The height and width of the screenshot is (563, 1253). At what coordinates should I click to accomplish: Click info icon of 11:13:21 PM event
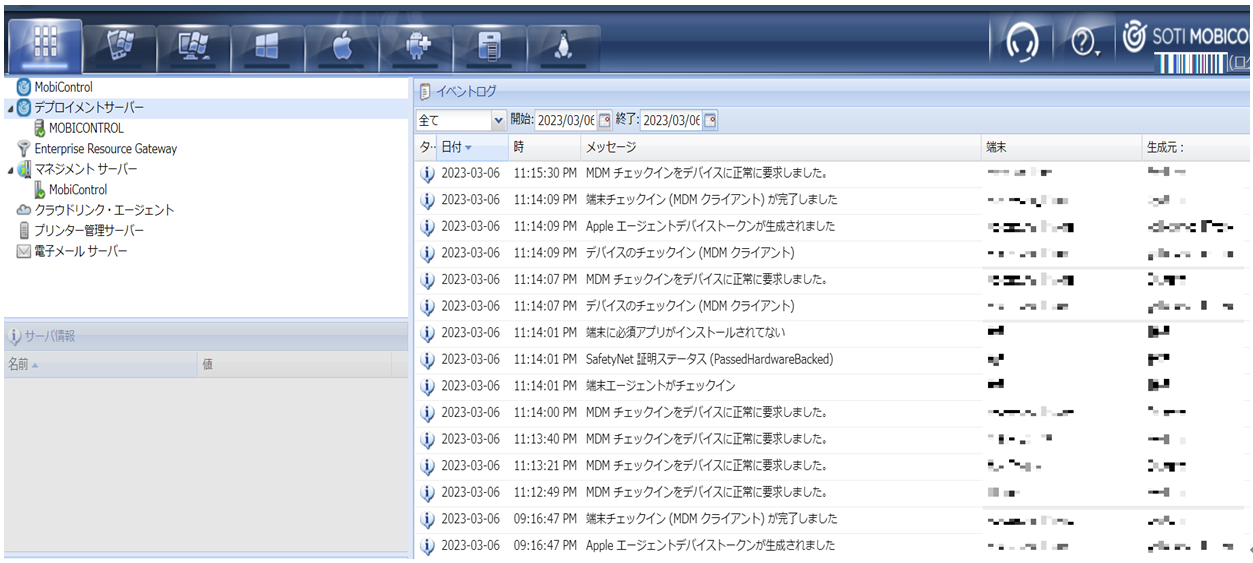(428, 466)
